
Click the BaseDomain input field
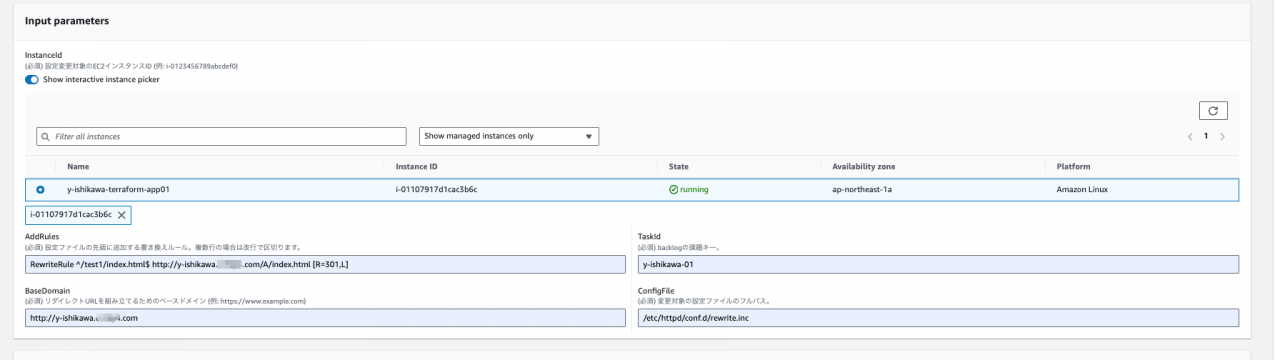coord(325,317)
